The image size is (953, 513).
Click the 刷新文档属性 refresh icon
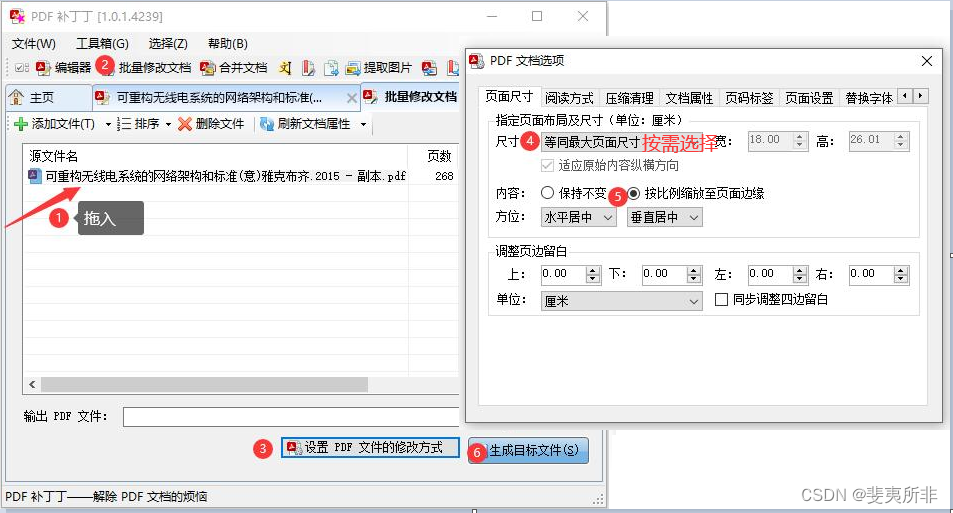tap(266, 124)
